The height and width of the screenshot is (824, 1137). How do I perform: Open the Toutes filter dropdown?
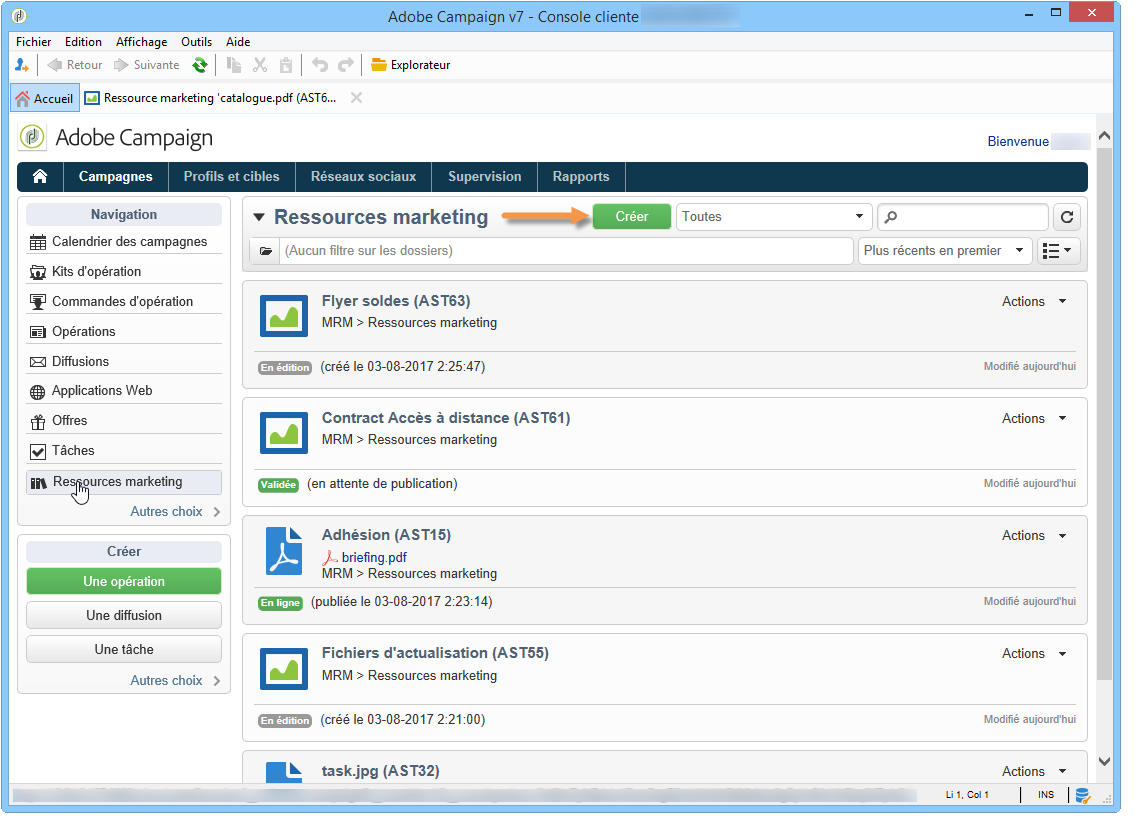click(x=773, y=217)
